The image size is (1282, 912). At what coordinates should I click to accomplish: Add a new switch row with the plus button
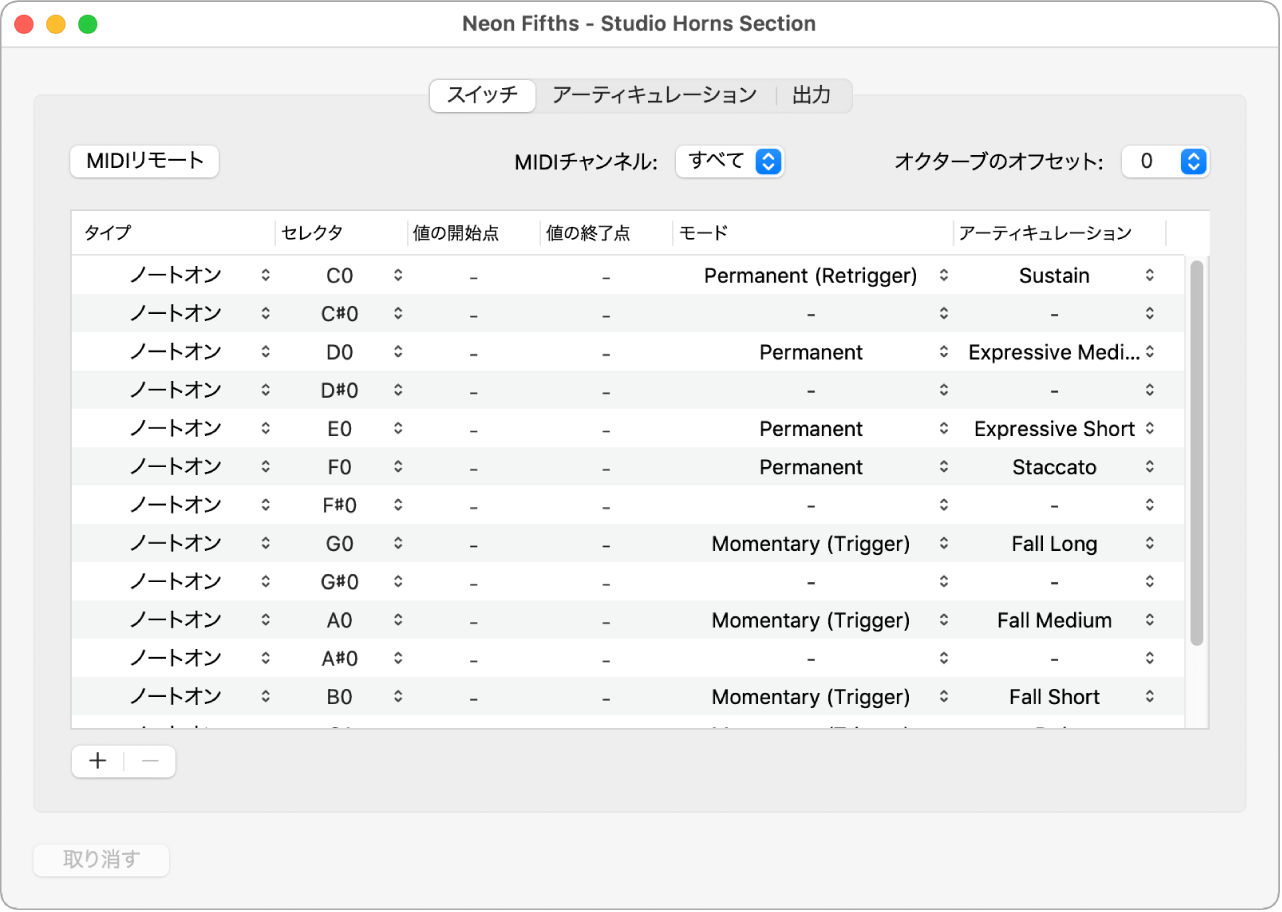pos(97,760)
